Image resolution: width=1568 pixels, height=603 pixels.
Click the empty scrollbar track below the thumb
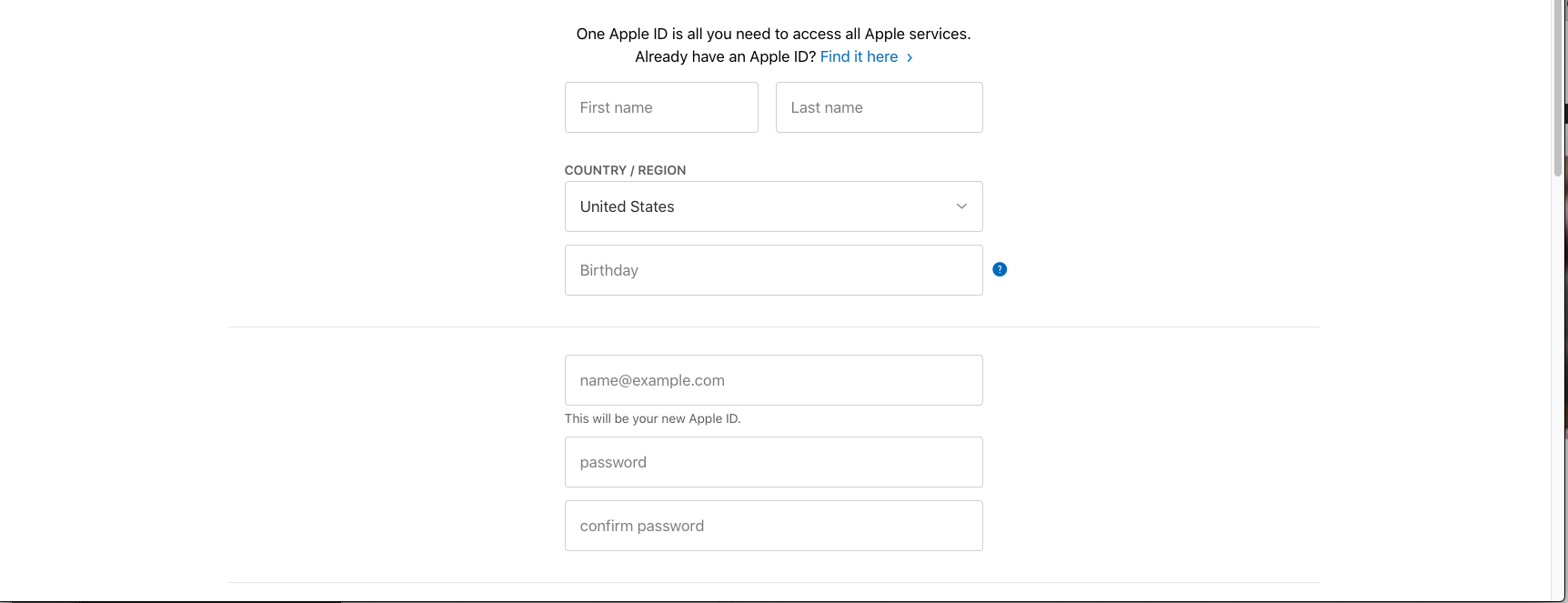pyautogui.click(x=1558, y=382)
